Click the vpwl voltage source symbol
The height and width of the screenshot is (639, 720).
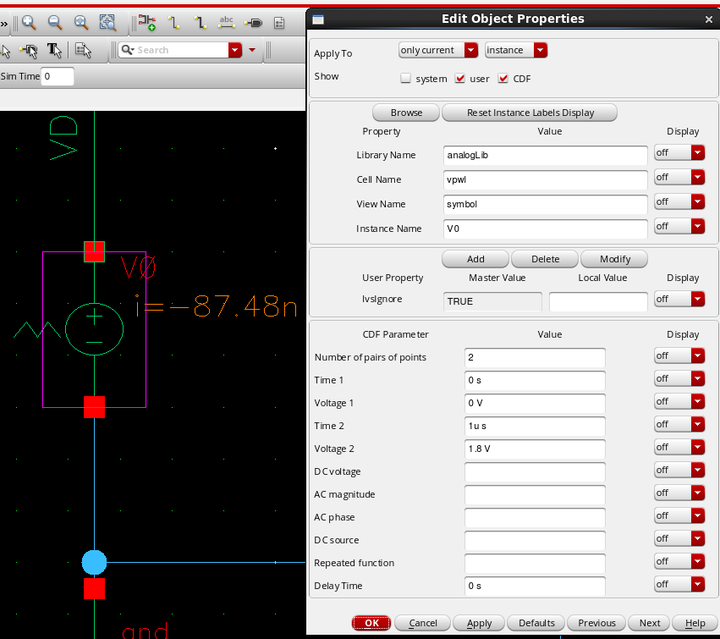pyautogui.click(x=94, y=329)
